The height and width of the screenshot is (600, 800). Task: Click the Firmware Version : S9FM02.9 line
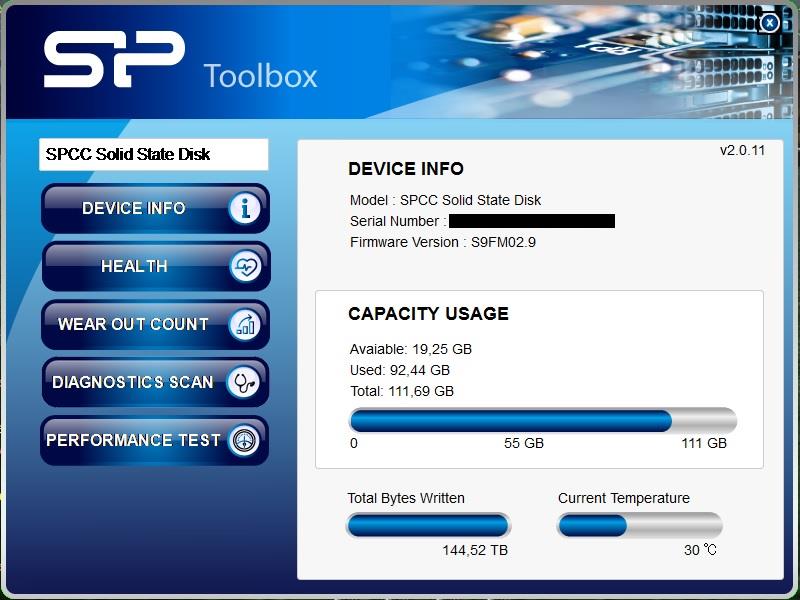[443, 242]
